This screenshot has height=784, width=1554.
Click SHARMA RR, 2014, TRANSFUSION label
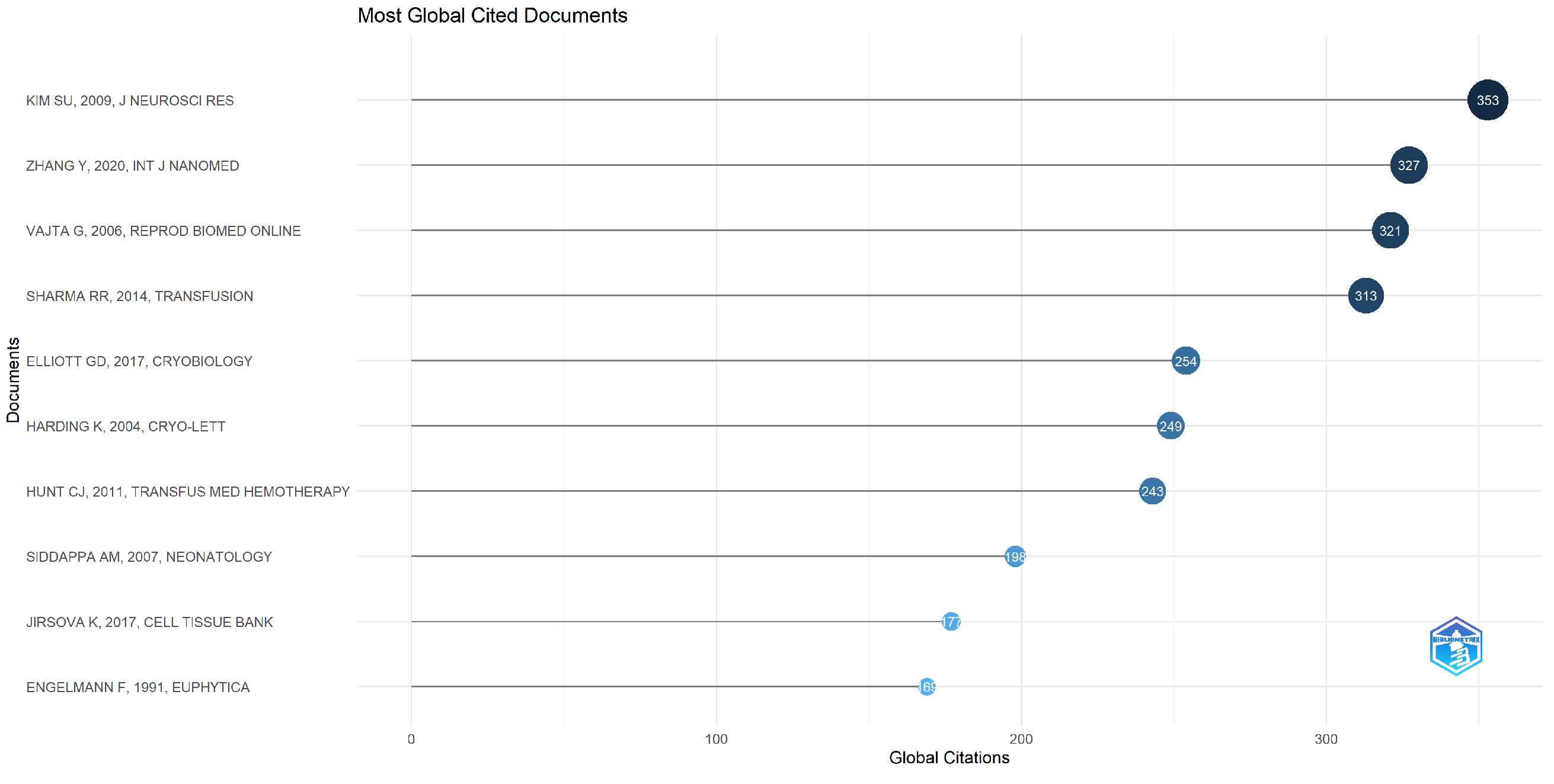point(139,296)
